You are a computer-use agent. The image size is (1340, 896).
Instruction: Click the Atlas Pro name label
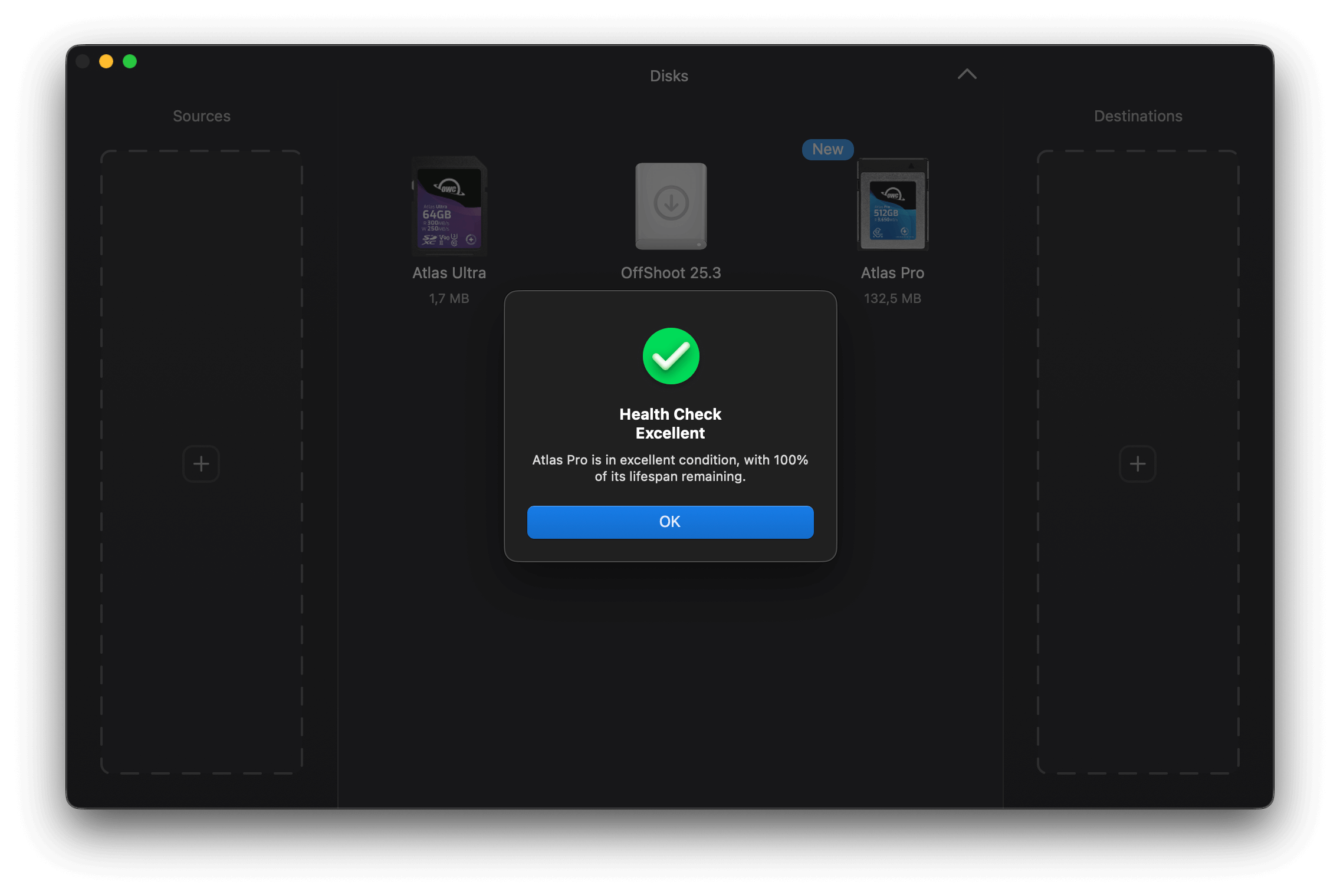[892, 273]
